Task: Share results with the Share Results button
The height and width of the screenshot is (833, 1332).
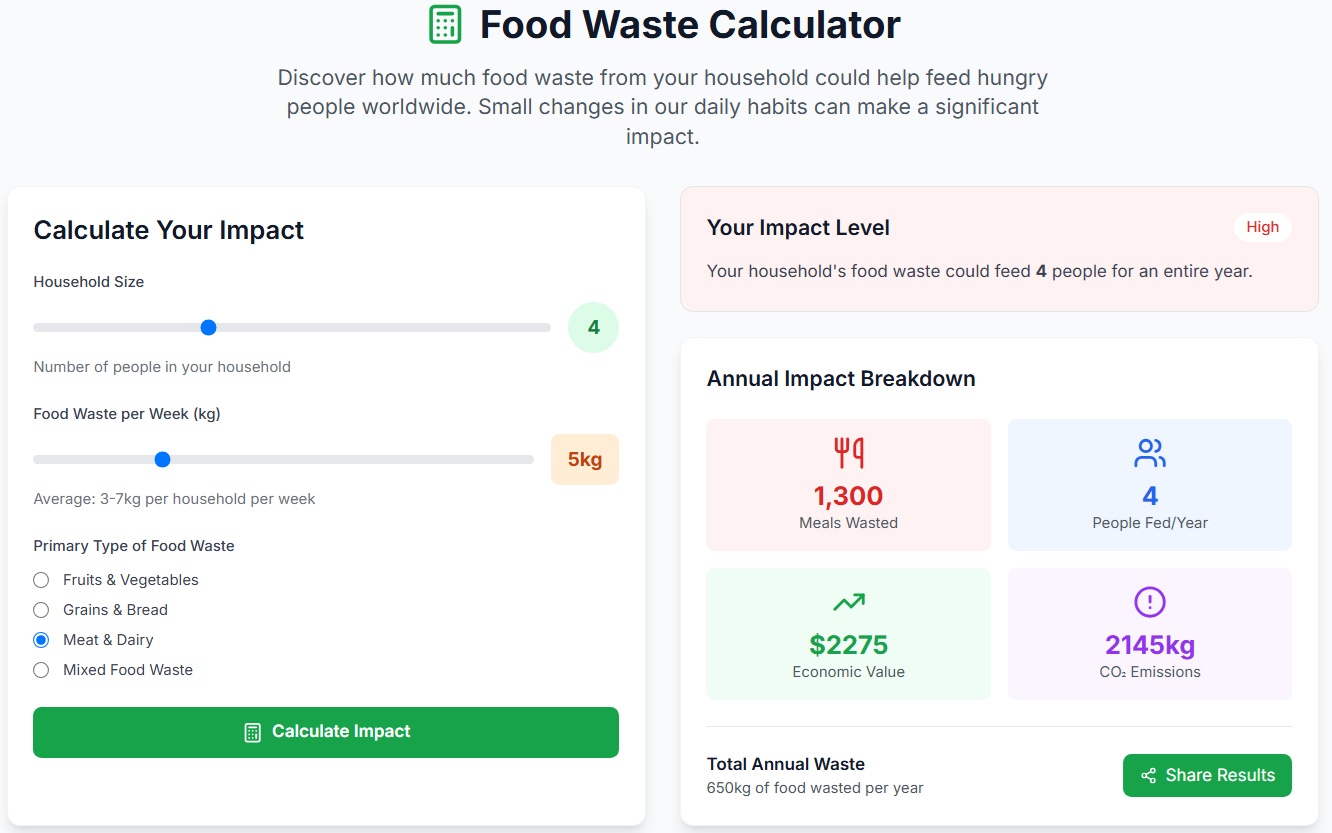Action: (x=1207, y=775)
